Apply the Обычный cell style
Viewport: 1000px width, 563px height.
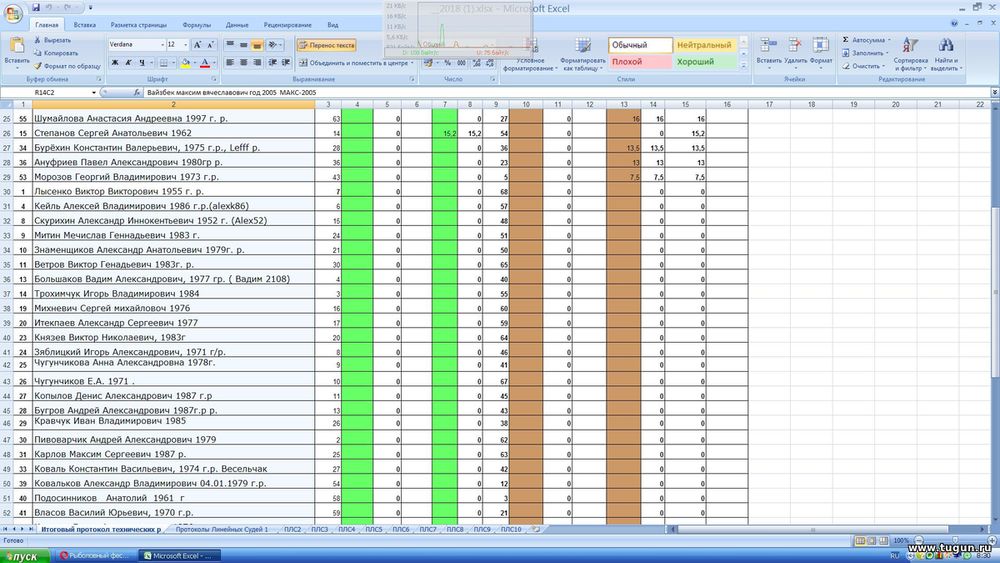point(640,45)
